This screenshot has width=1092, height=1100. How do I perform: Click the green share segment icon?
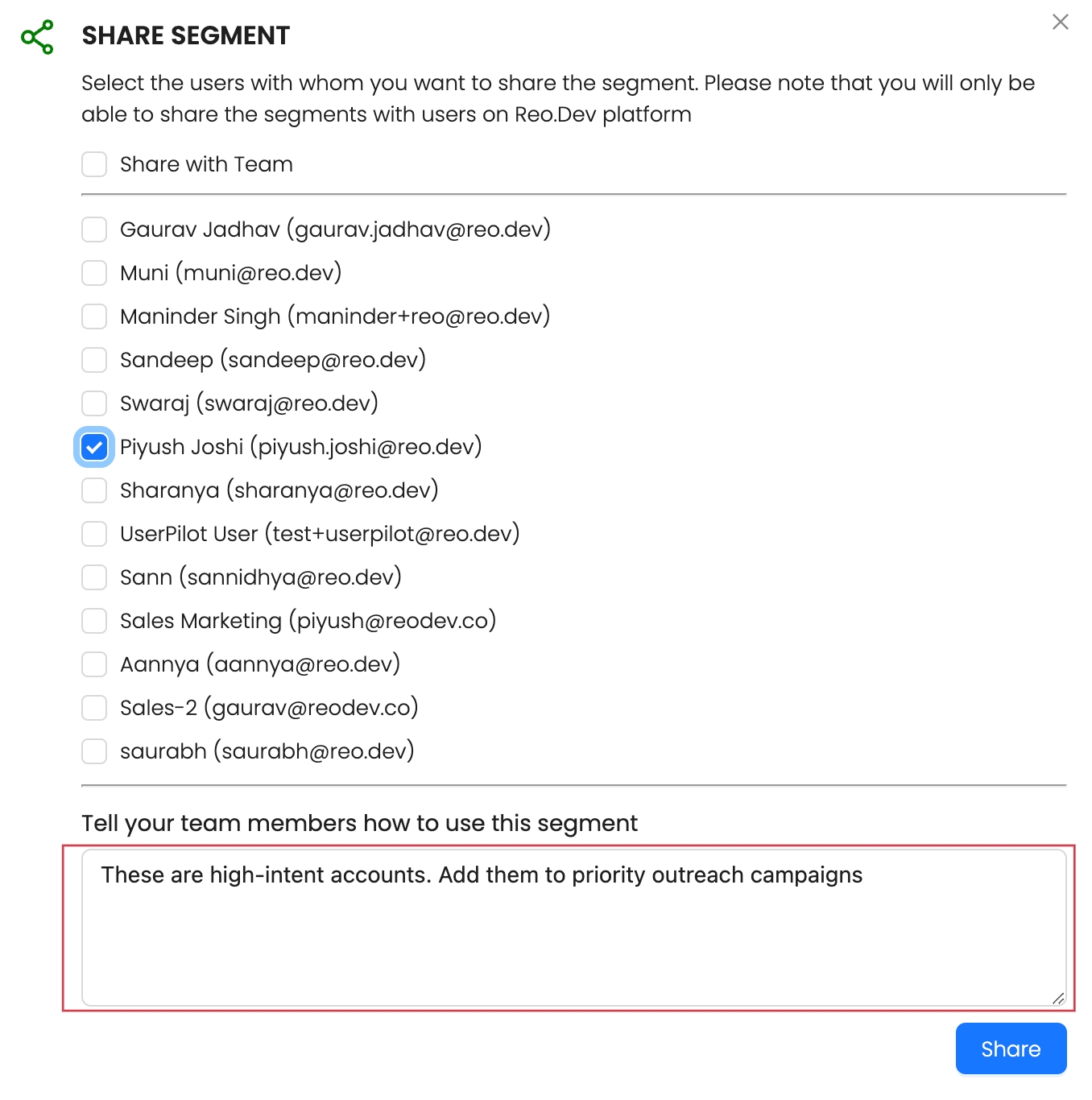pos(38,37)
